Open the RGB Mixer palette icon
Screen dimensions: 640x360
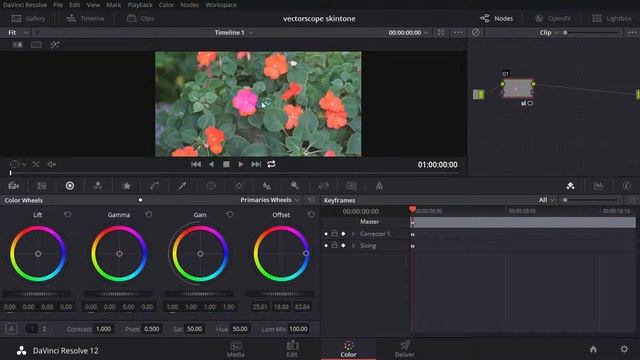click(98, 186)
